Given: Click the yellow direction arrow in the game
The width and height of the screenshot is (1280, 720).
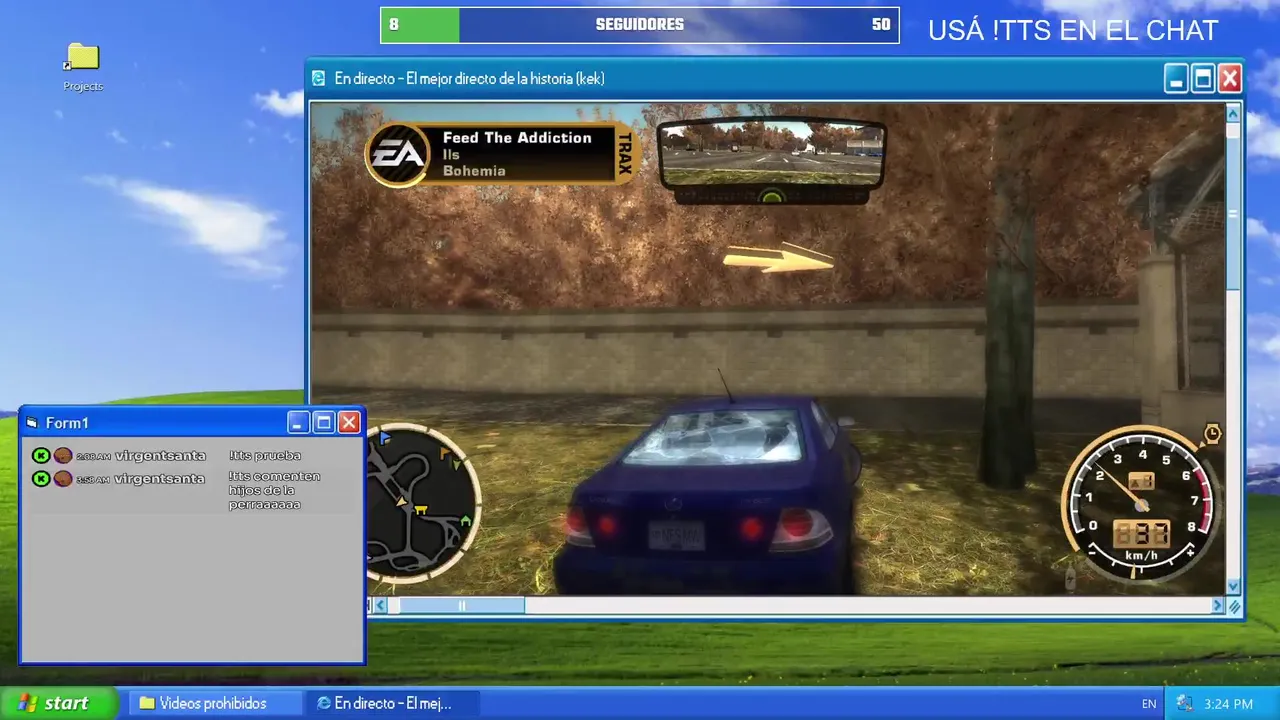Looking at the screenshot, I should coord(778,258).
